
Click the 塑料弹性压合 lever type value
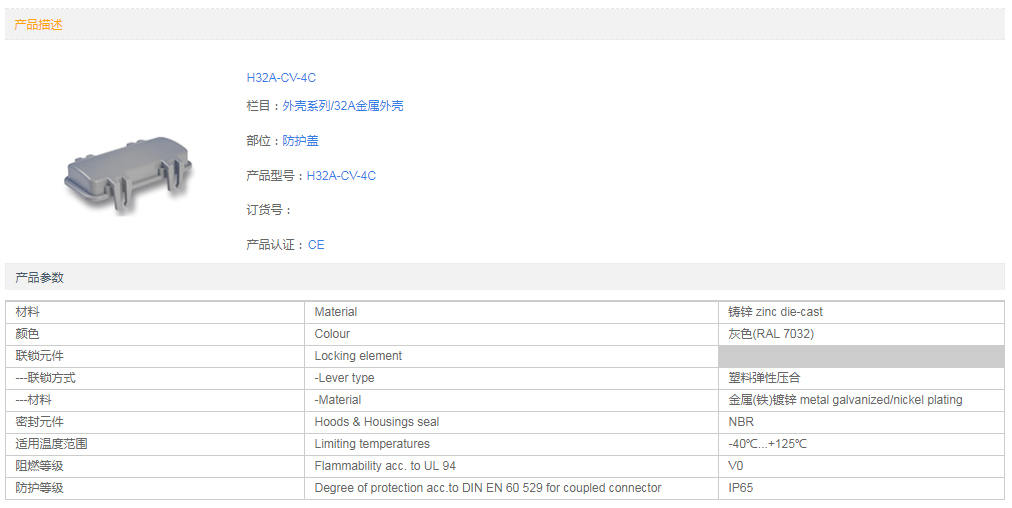coord(764,378)
